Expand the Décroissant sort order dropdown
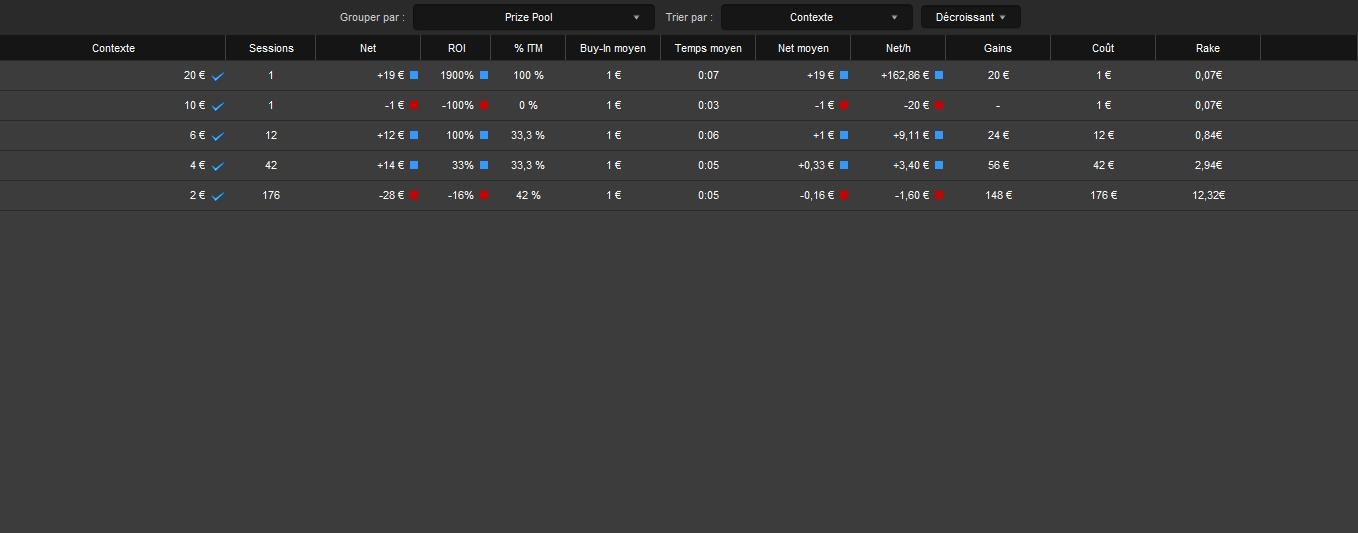 [971, 17]
